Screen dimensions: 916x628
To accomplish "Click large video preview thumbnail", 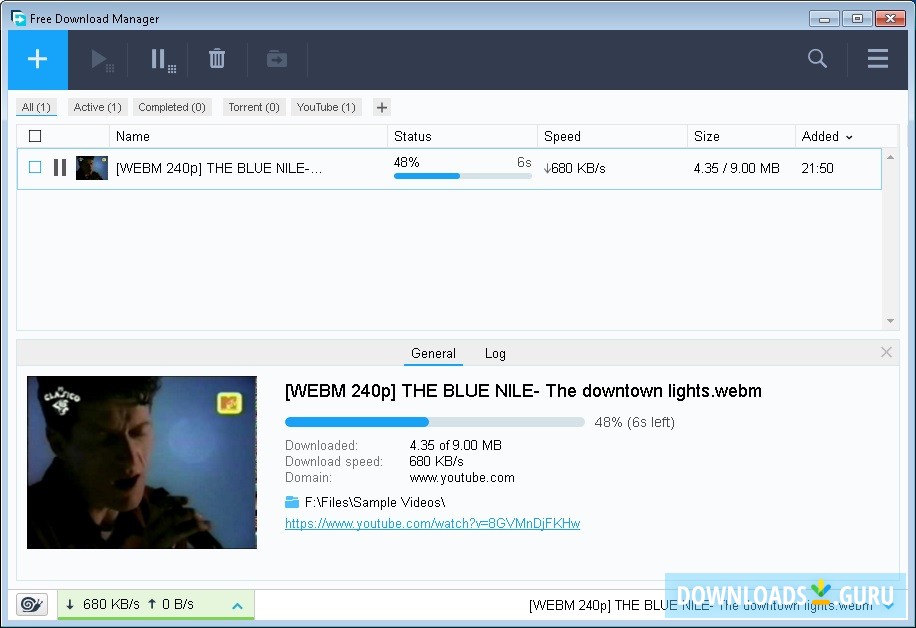I will click(x=142, y=462).
